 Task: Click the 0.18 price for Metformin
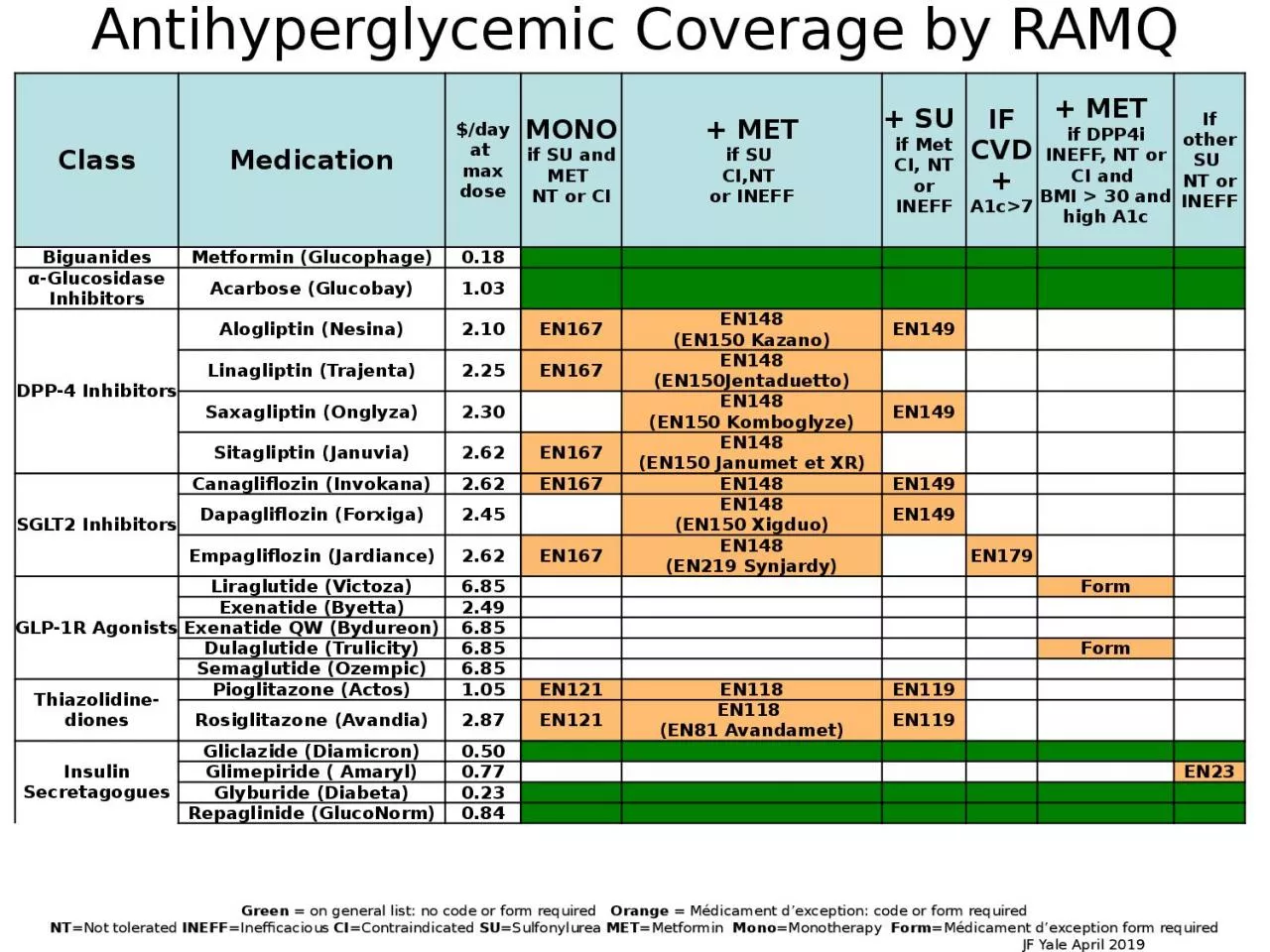click(x=483, y=258)
